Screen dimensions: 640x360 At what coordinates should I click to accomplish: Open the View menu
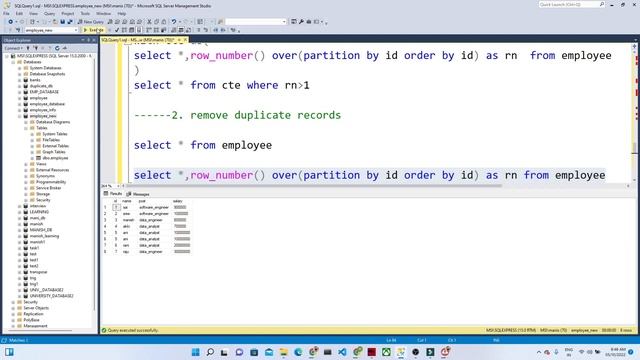point(33,13)
